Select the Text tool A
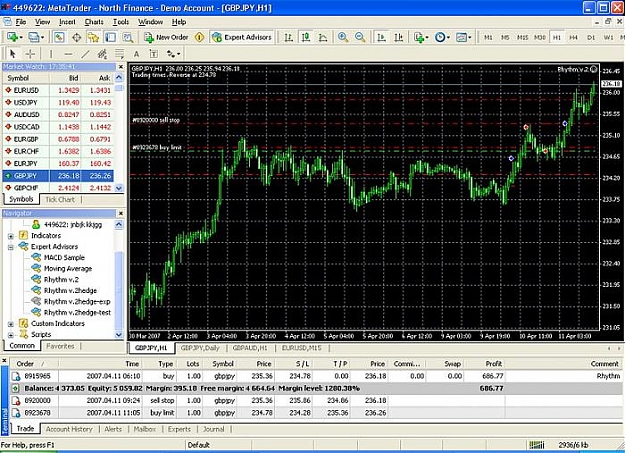Viewport: 625px width, 453px height. click(136, 53)
